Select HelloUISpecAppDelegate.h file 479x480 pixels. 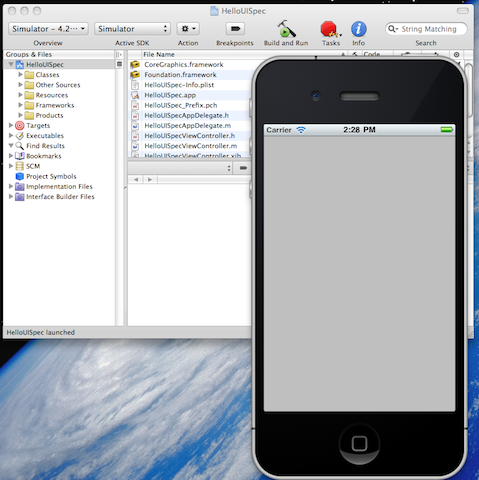[186, 115]
